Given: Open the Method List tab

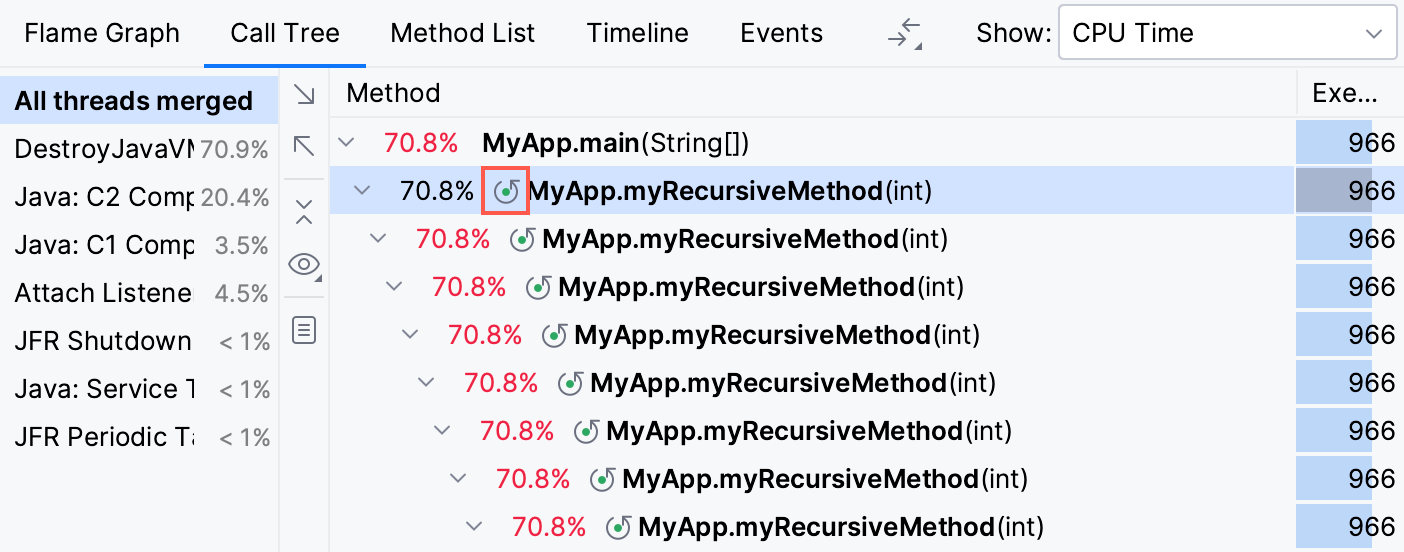Looking at the screenshot, I should [463, 33].
